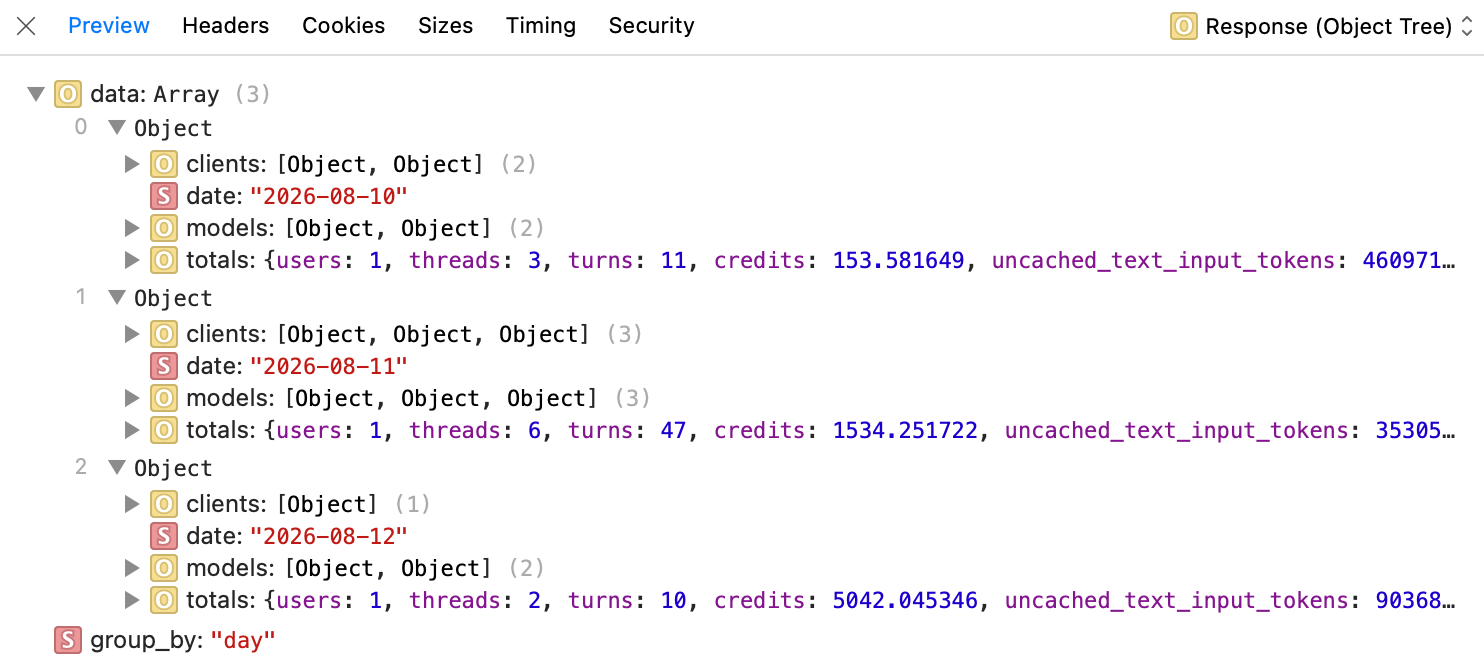
Task: Click the string icon beside group_by
Action: pyautogui.click(x=68, y=640)
